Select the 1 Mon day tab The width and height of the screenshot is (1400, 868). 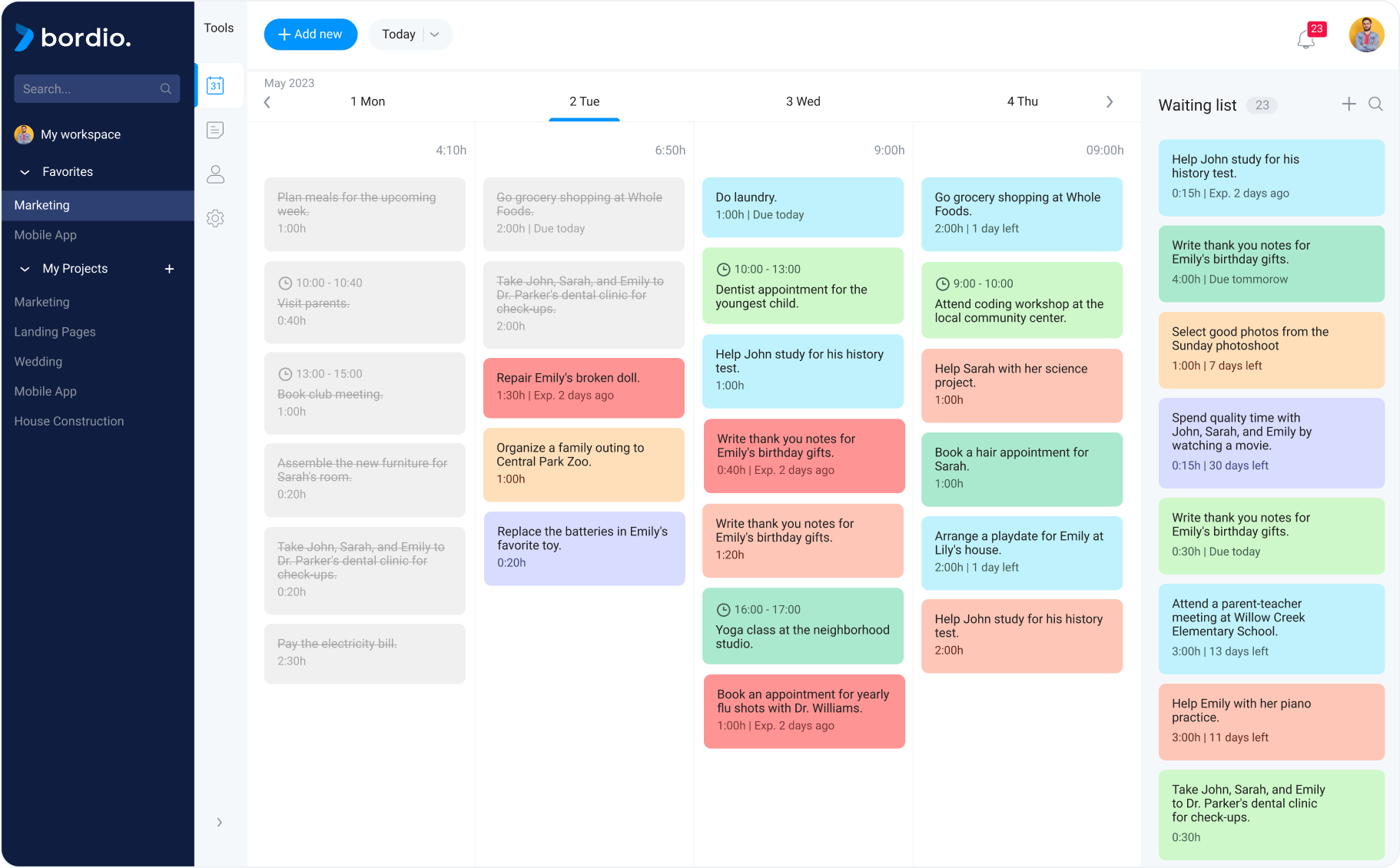coord(367,101)
